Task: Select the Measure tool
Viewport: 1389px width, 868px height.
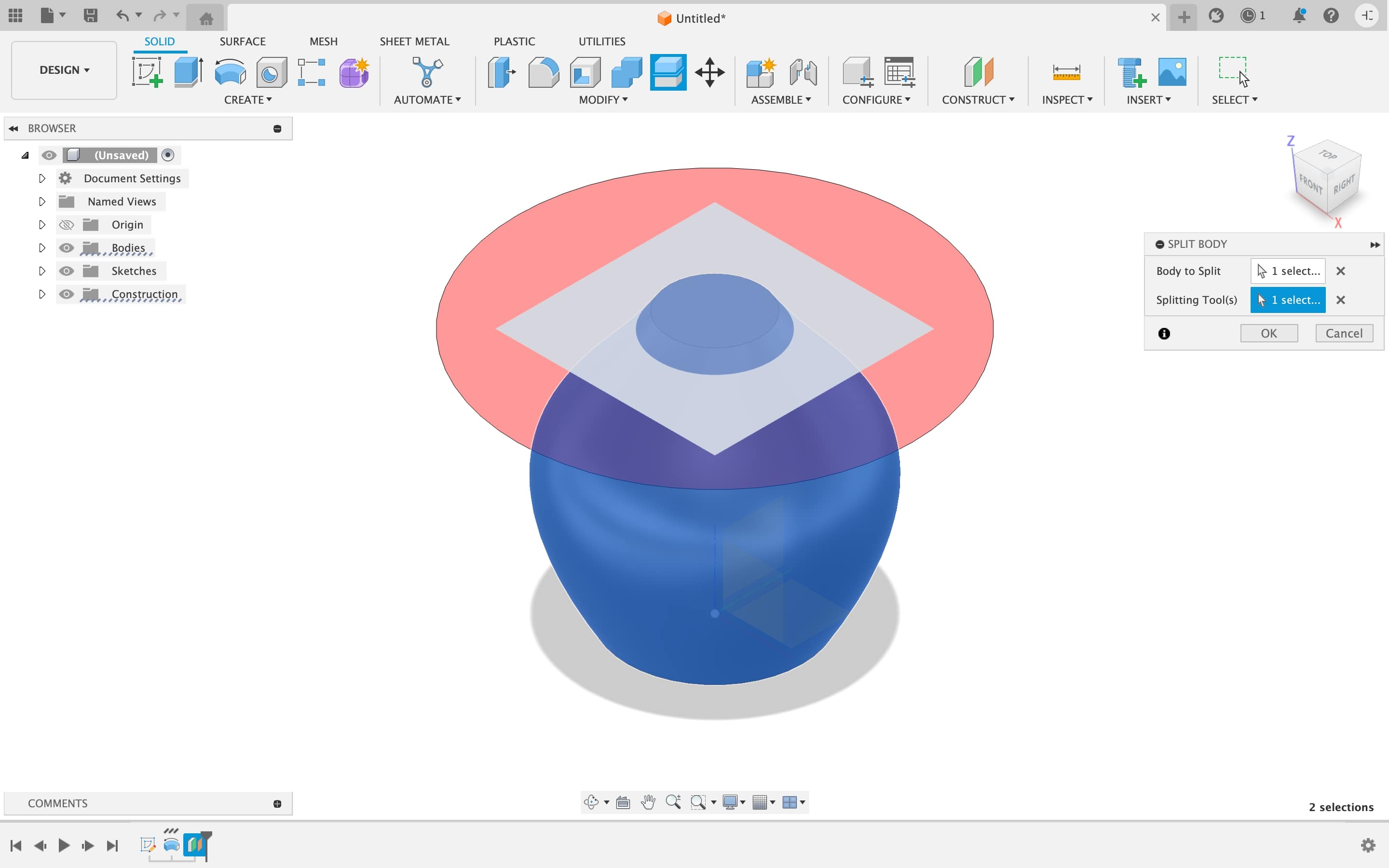Action: pyautogui.click(x=1066, y=72)
